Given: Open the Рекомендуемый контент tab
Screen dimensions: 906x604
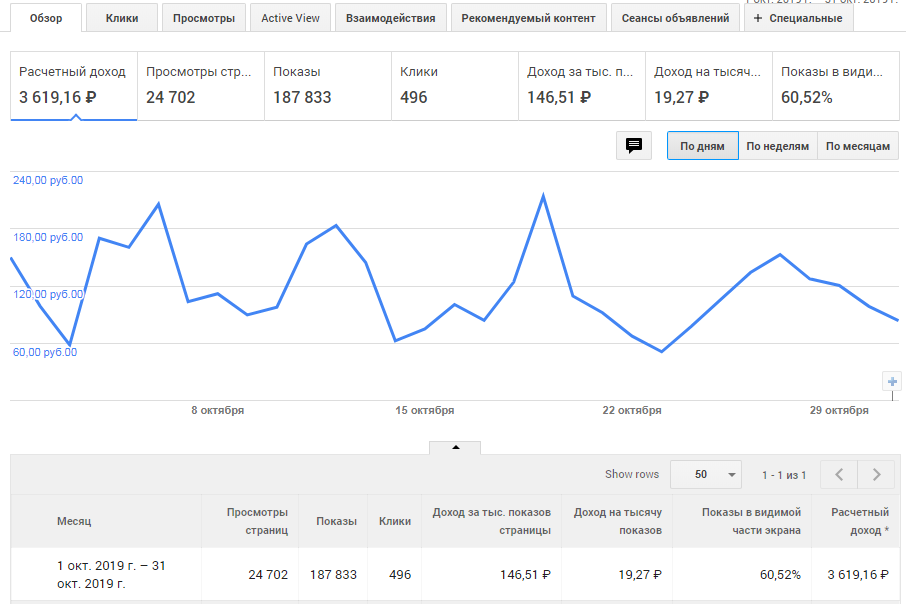Looking at the screenshot, I should [x=528, y=18].
